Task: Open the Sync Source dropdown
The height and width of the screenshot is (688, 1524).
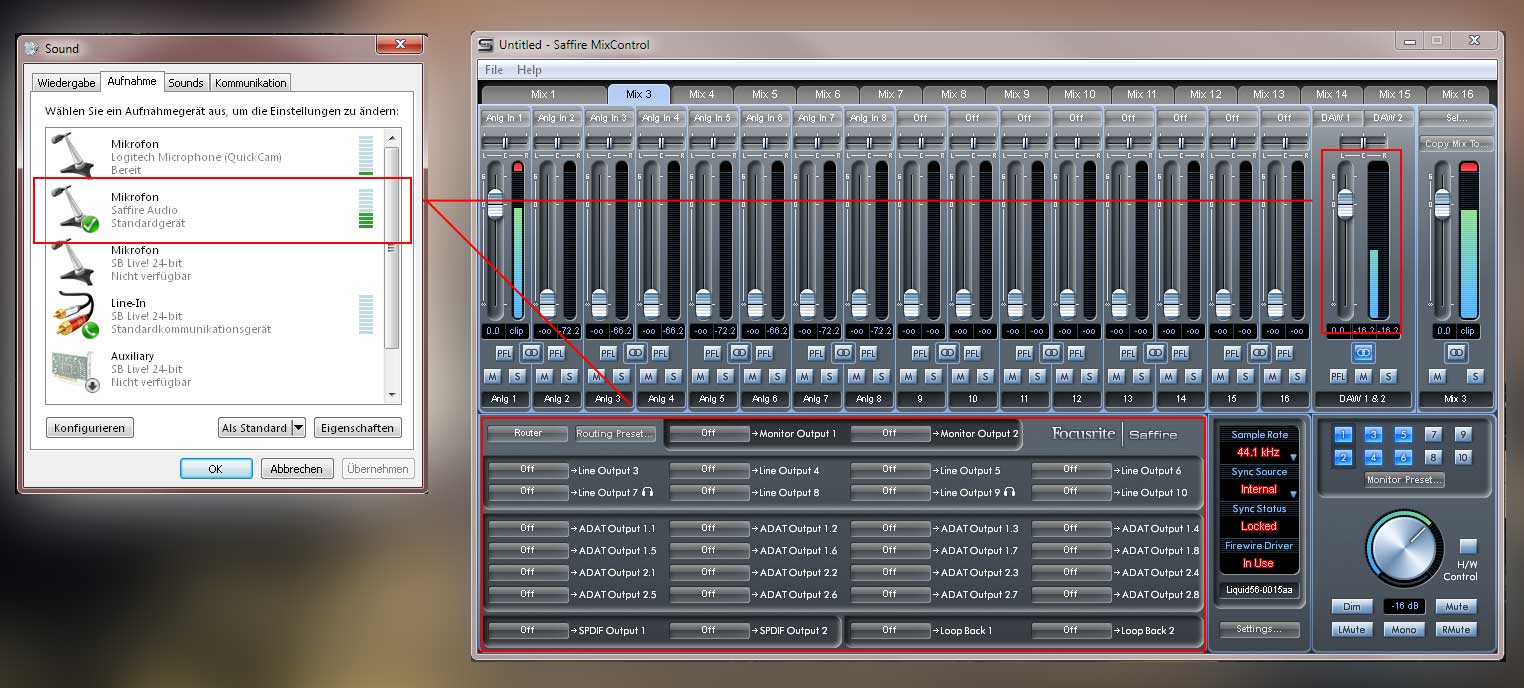Action: (1293, 493)
